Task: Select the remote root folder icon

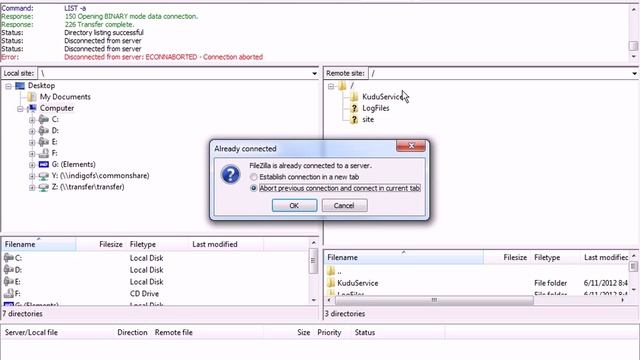Action: pos(342,86)
